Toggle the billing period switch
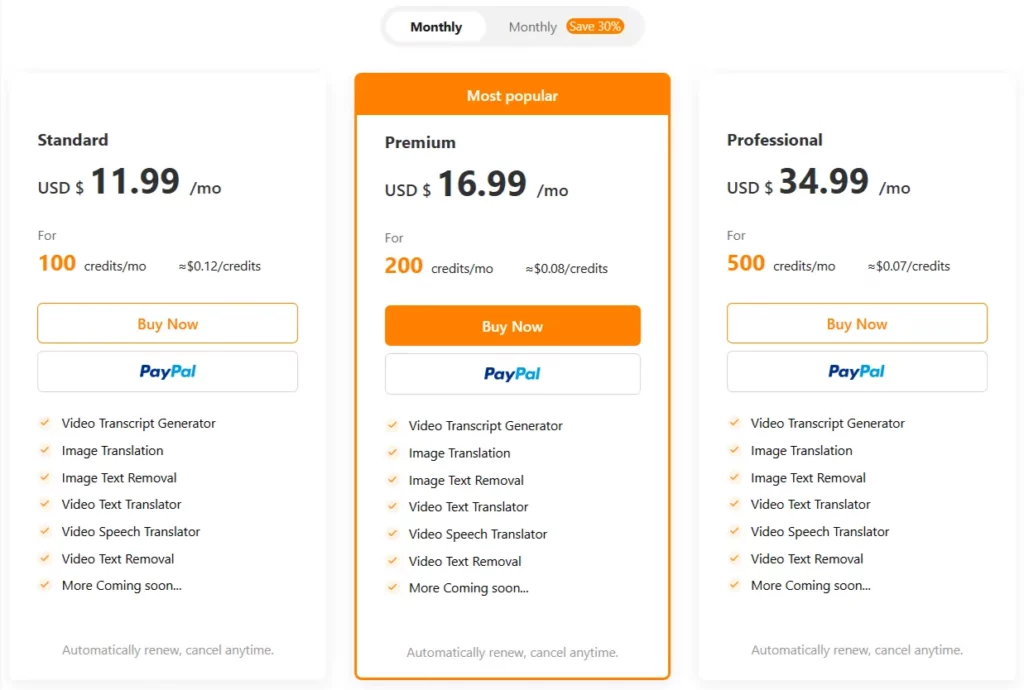 tap(510, 27)
